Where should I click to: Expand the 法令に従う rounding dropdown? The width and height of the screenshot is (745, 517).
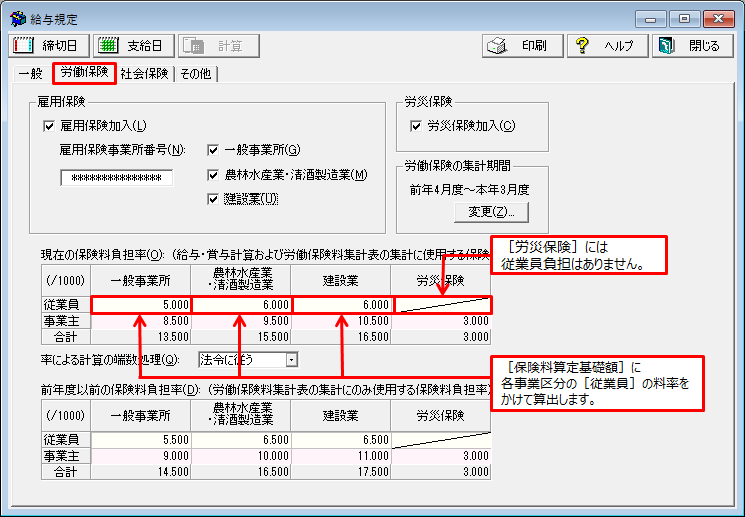tap(291, 359)
